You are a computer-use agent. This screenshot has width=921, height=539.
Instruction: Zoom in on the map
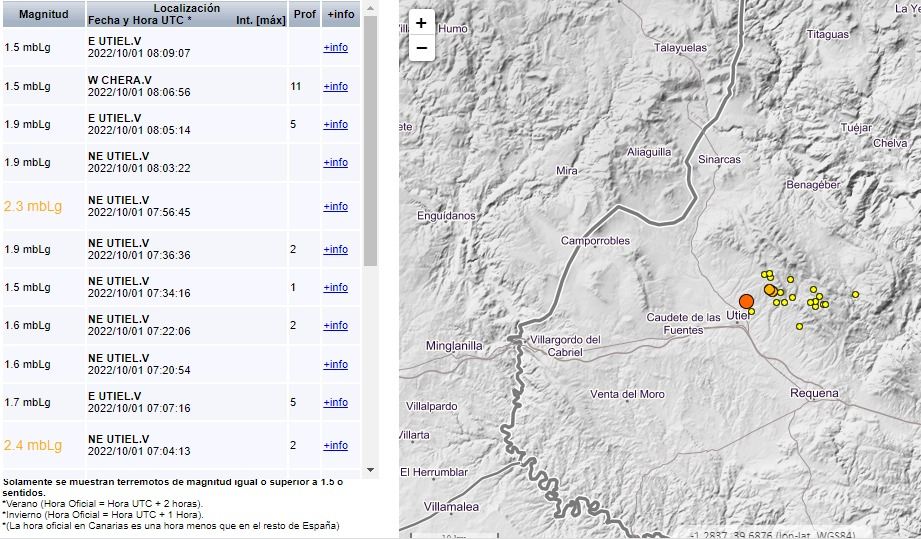click(421, 23)
